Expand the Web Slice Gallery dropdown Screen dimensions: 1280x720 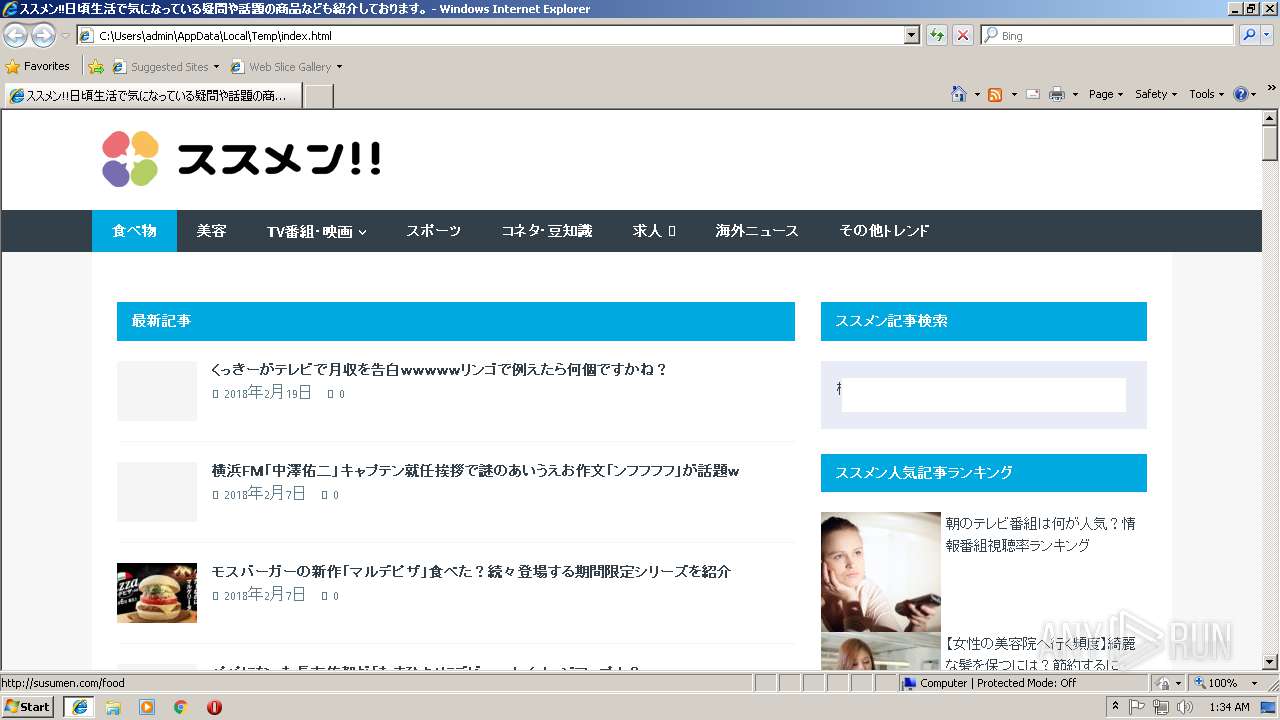coord(339,67)
